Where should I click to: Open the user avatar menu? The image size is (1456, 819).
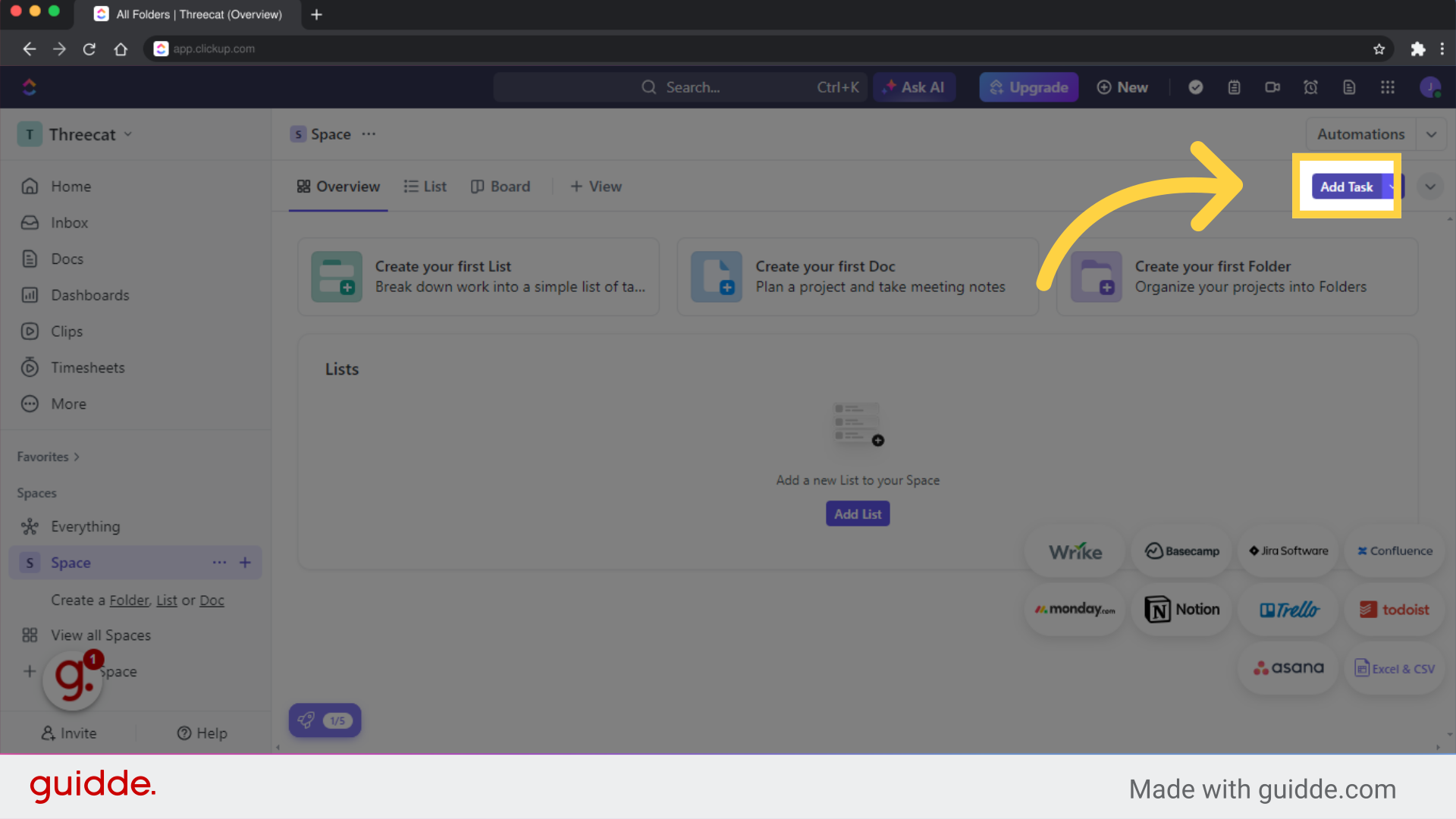pyautogui.click(x=1430, y=87)
